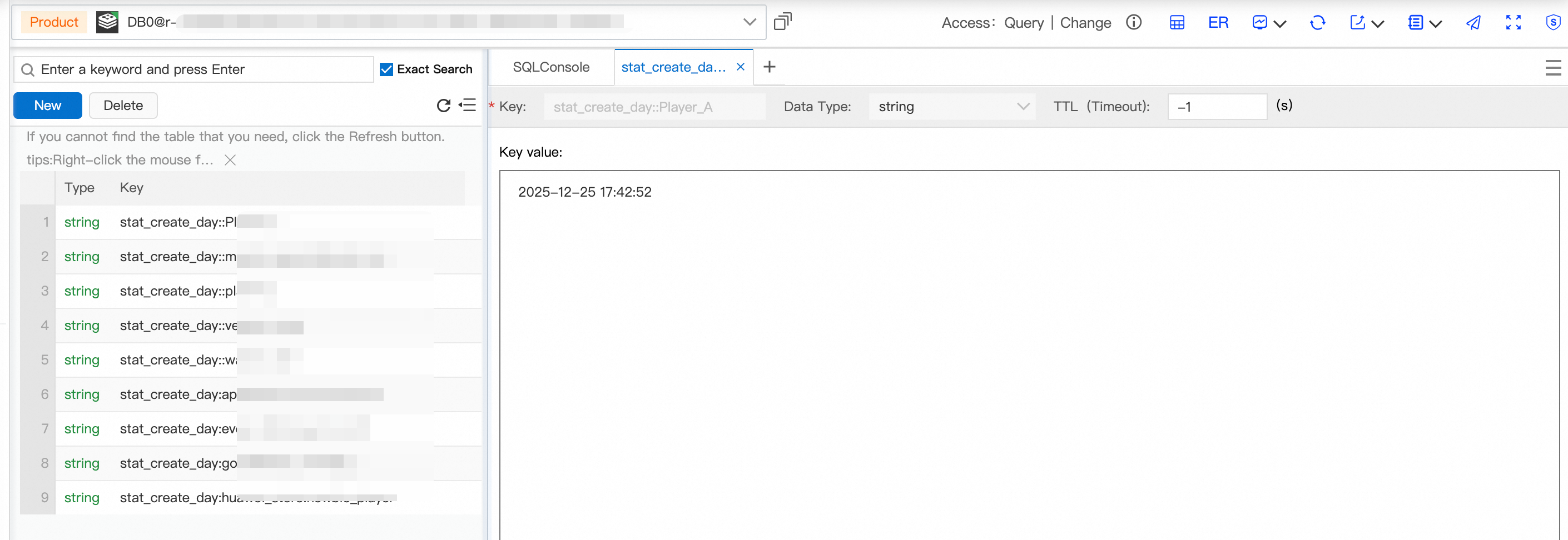The width and height of the screenshot is (1568, 540).
Task: Switch to the SQLConsole tab
Action: [x=551, y=68]
